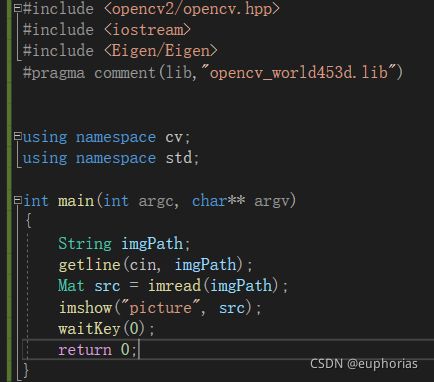
Task: Collapse the main function fold marker
Action: coord(18,200)
